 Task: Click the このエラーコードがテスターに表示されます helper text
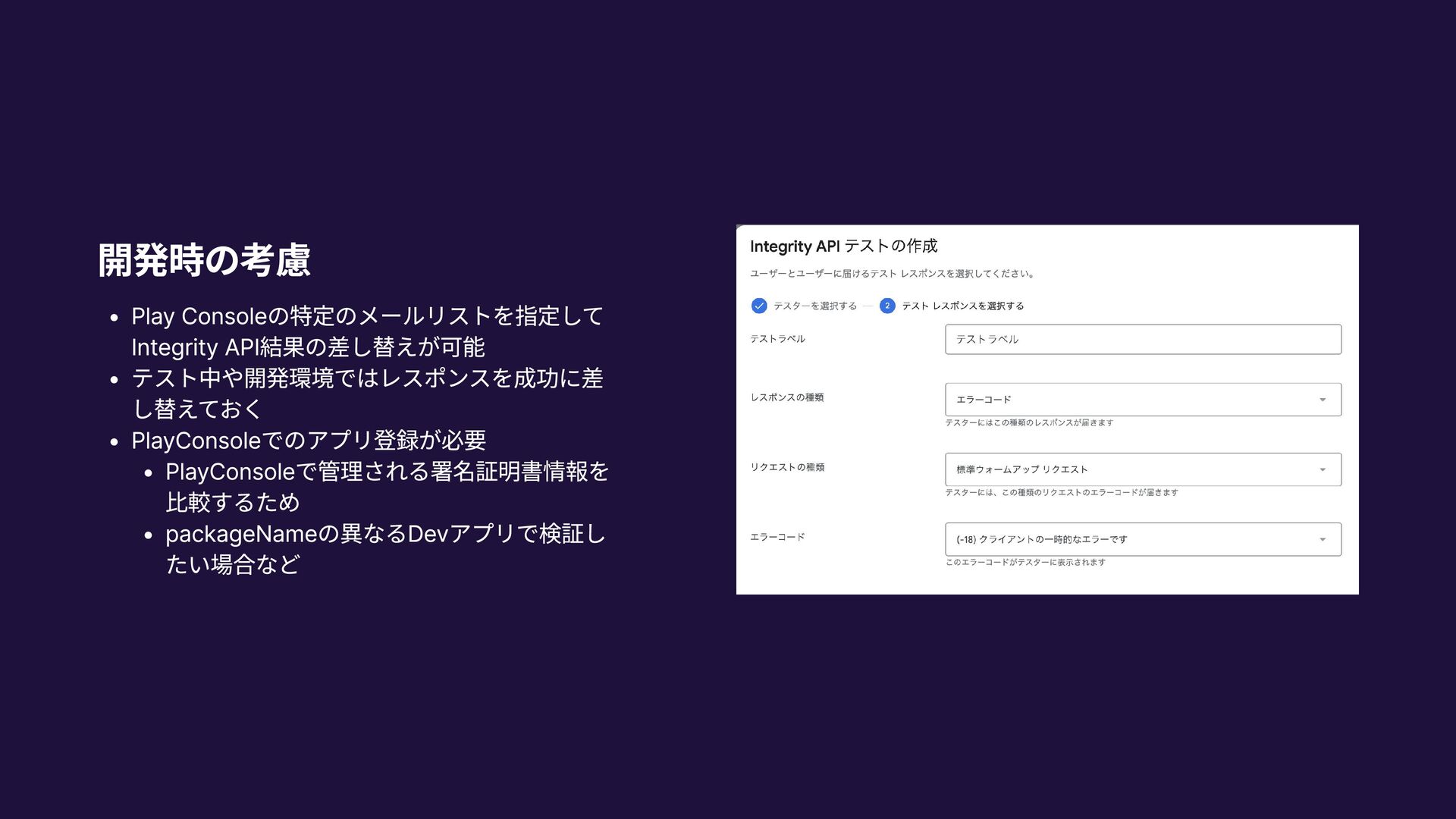click(1025, 563)
